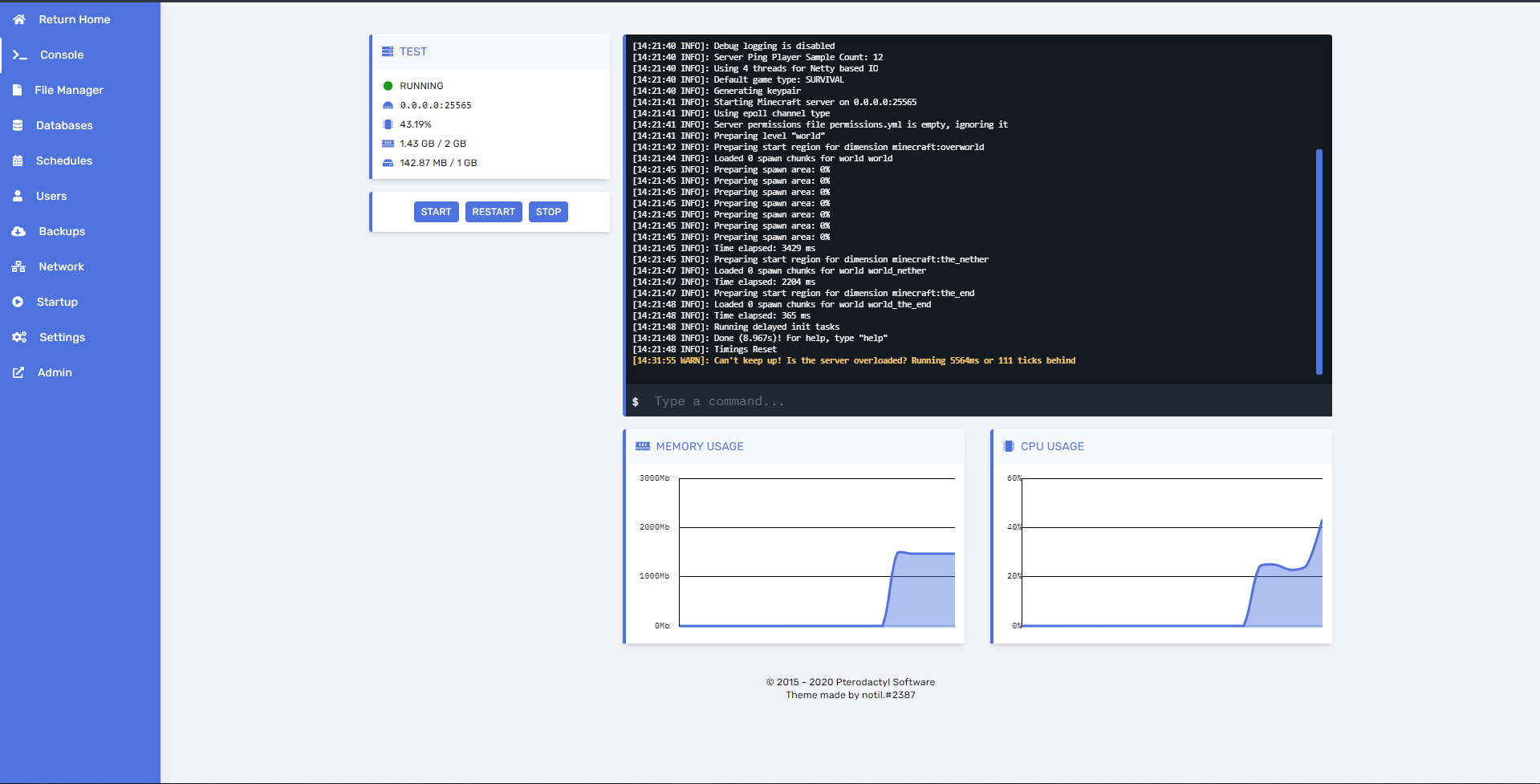Stop the server with STOP button

tap(548, 212)
